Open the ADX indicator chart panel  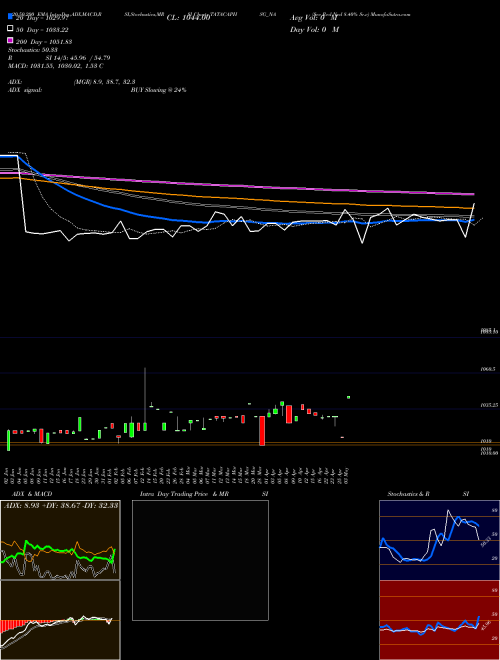pyautogui.click(x=60, y=540)
